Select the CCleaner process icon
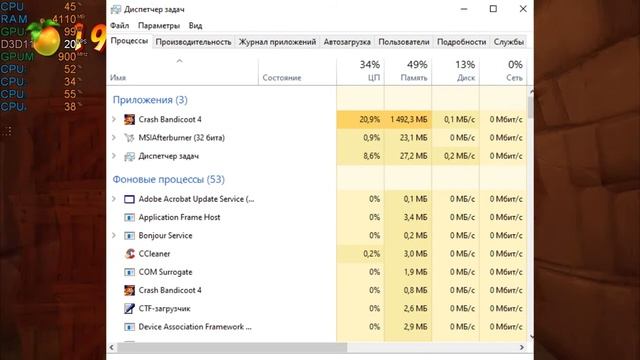This screenshot has width=640, height=360. [129, 253]
